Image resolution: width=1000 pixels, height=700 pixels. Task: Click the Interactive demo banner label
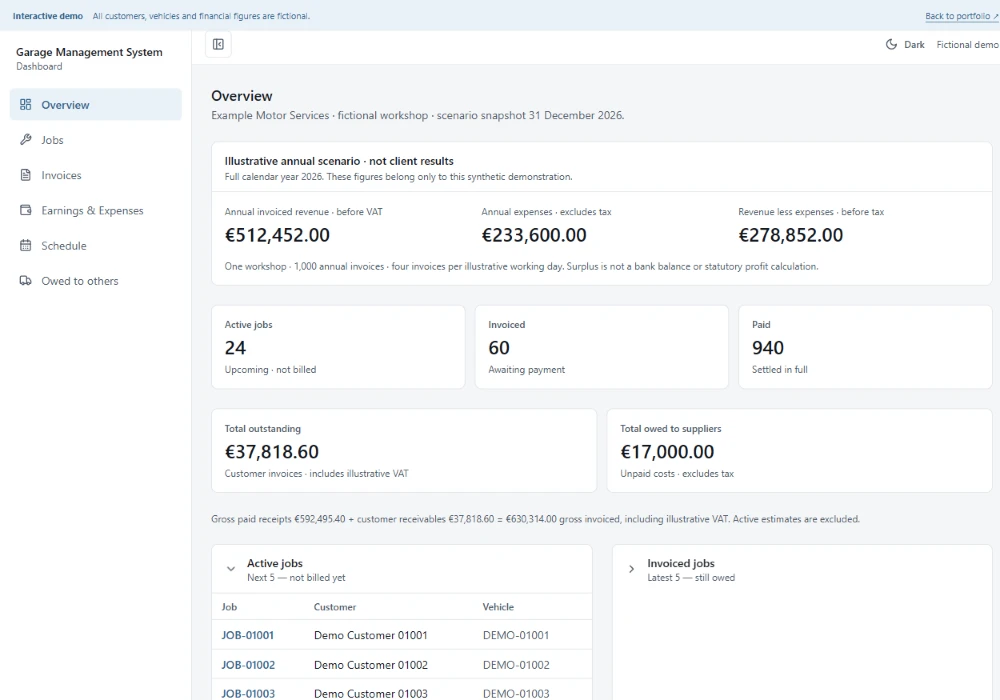coord(48,16)
